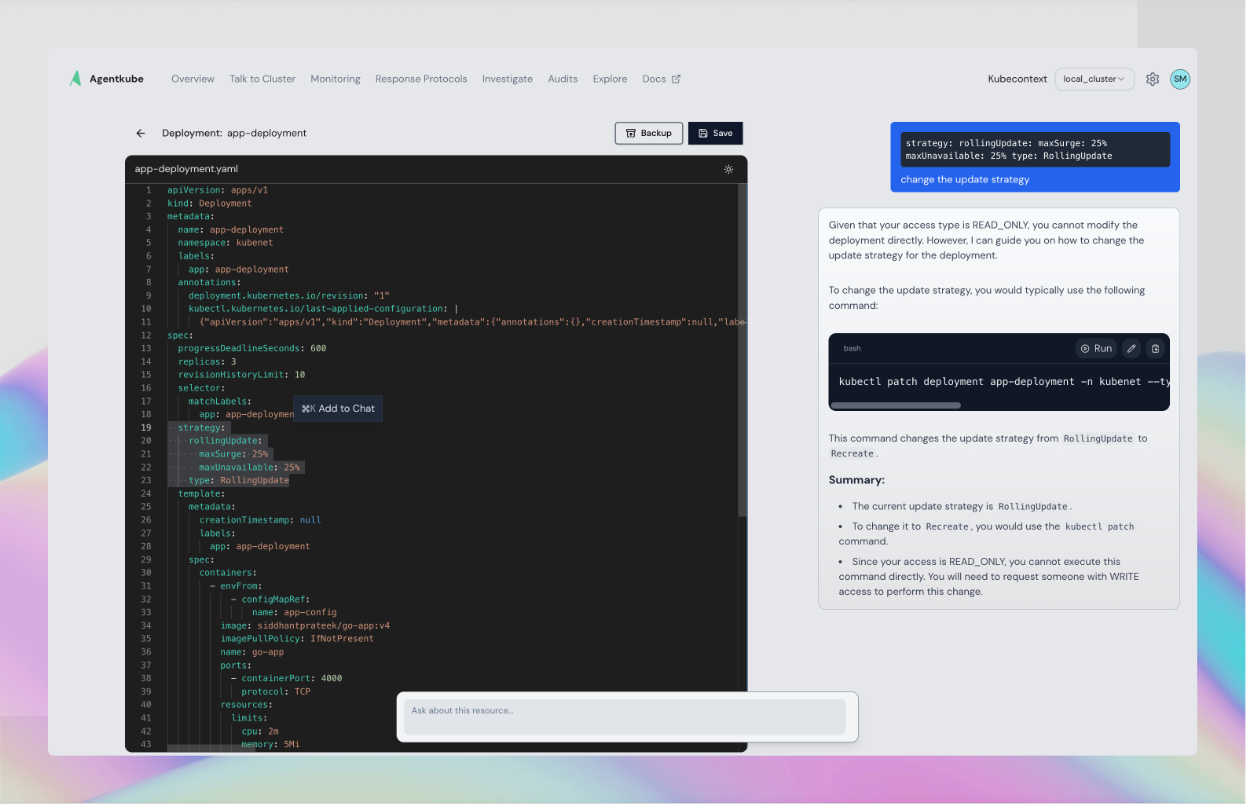This screenshot has height=804, width=1246.
Task: Click the Backup button
Action: coord(649,133)
